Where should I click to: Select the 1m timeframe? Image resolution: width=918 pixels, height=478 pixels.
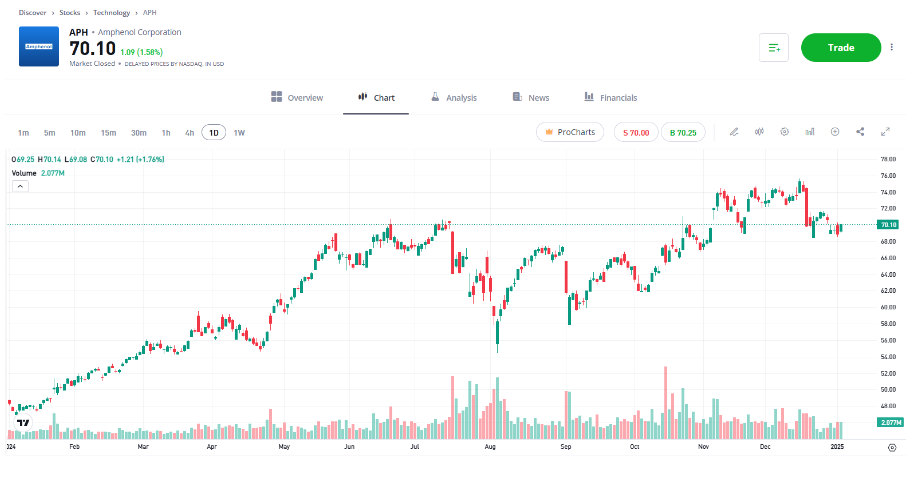[x=23, y=133]
